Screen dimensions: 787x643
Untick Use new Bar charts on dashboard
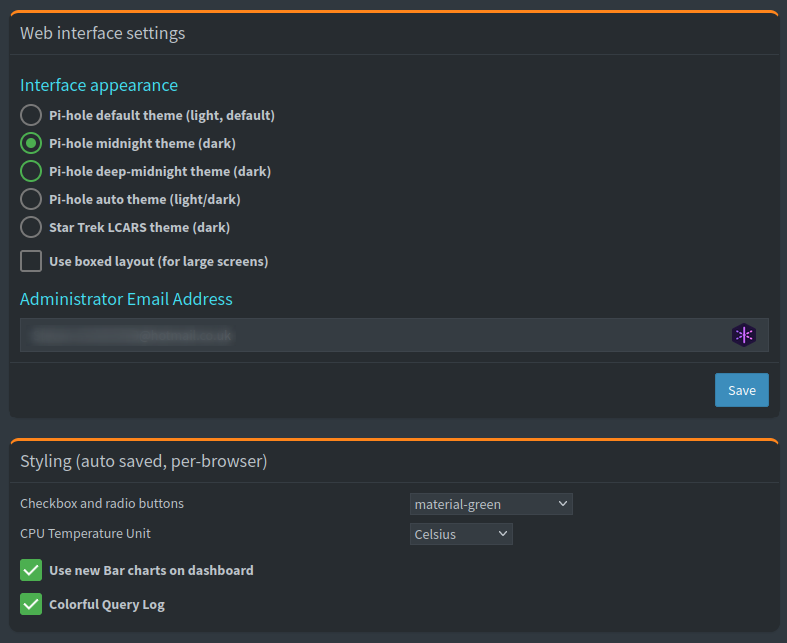click(x=31, y=570)
